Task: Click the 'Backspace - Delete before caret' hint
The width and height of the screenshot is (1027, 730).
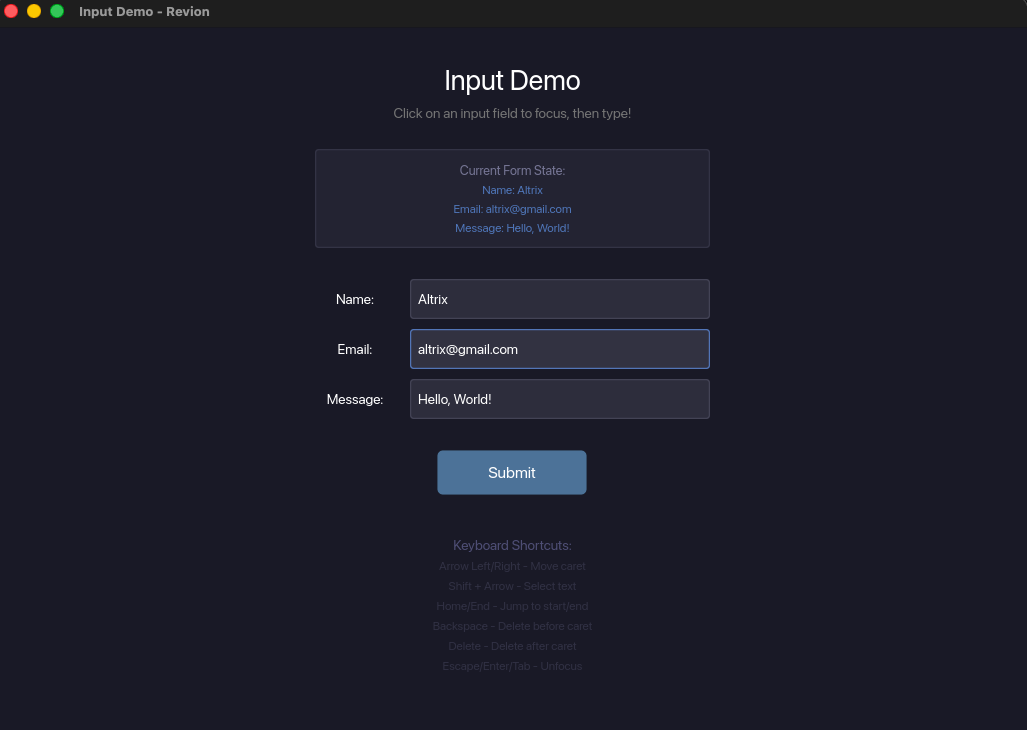Action: click(x=512, y=626)
